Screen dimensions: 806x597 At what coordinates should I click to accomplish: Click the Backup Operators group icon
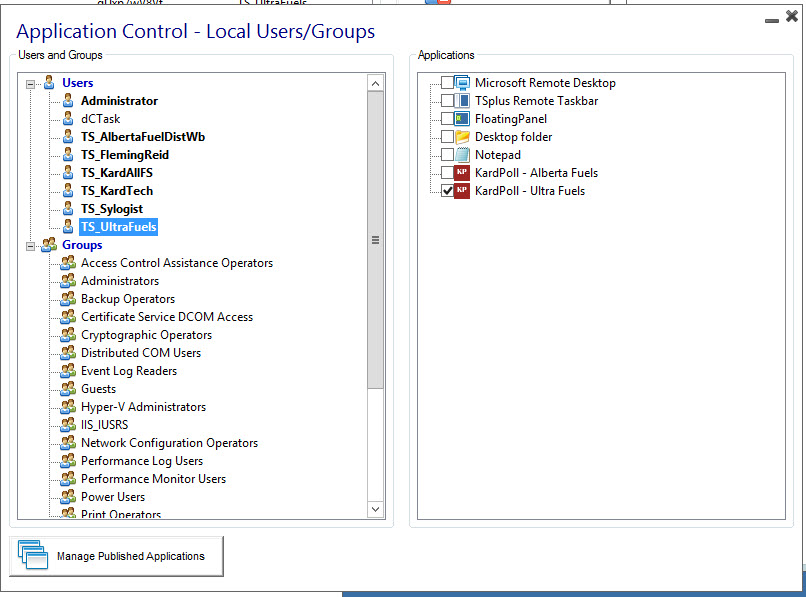68,299
